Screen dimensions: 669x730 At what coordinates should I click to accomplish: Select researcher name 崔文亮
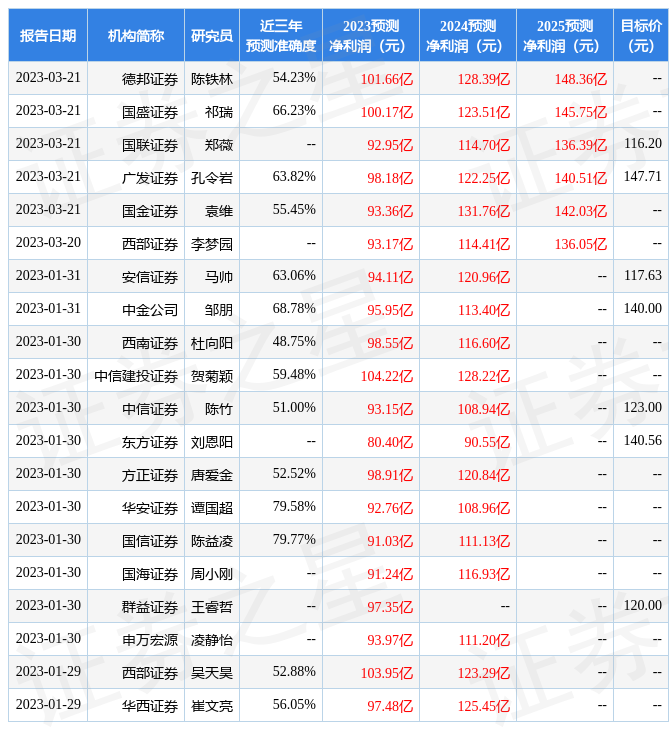(212, 707)
